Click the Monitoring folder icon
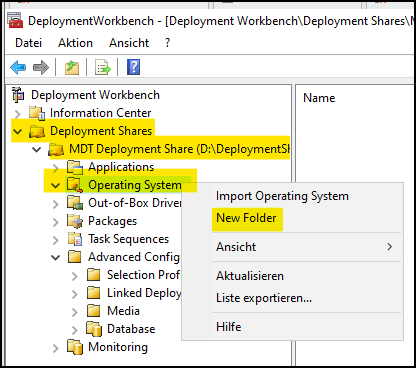Viewport: 416px width, 368px height. pos(75,347)
